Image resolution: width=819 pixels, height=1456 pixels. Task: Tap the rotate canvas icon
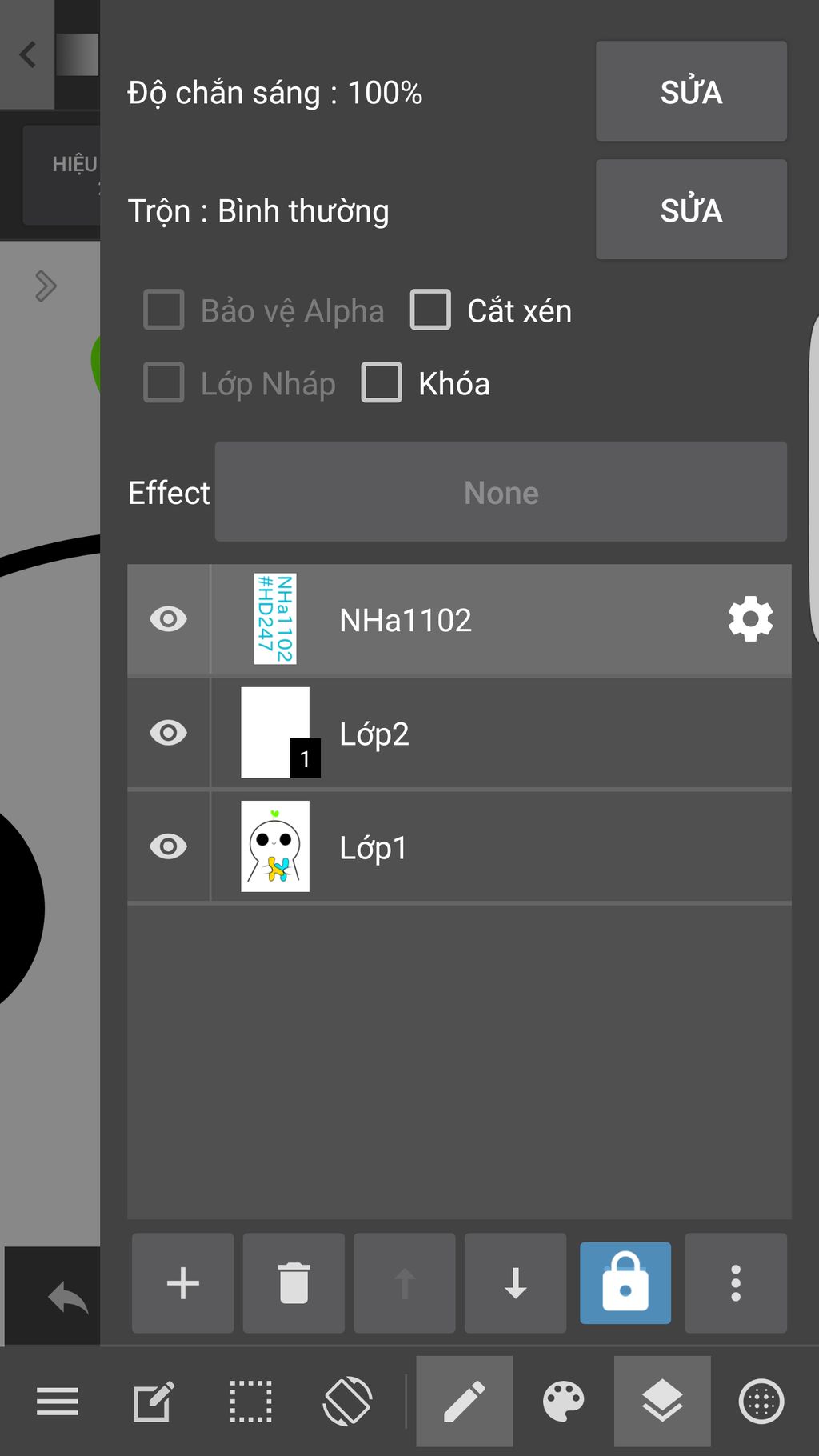coord(347,1402)
